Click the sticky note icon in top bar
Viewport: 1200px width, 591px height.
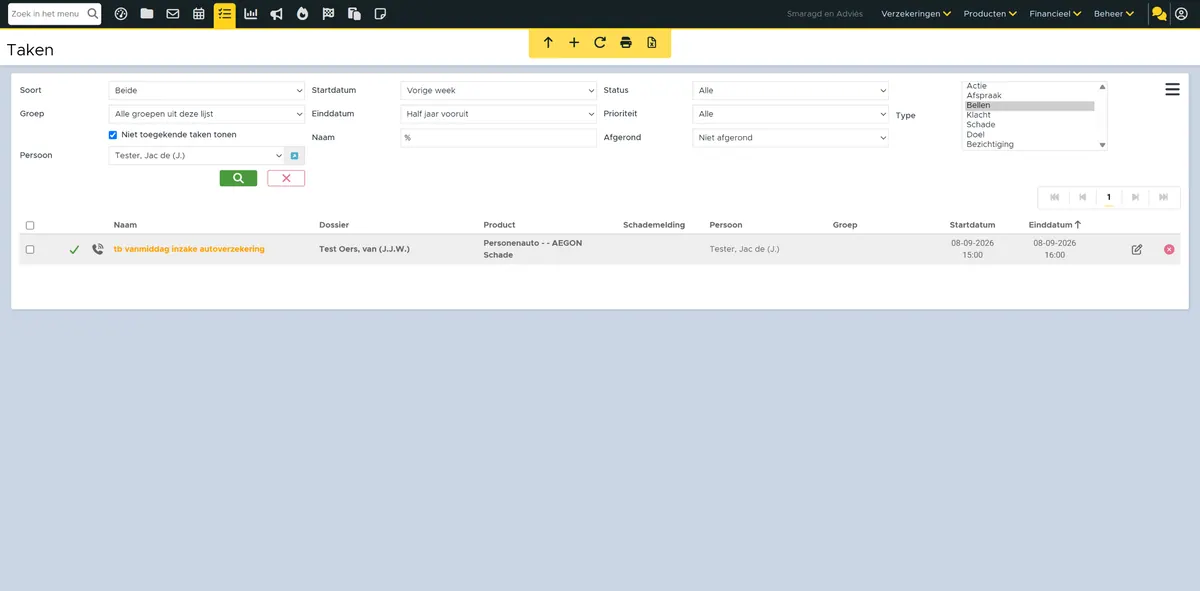point(380,14)
